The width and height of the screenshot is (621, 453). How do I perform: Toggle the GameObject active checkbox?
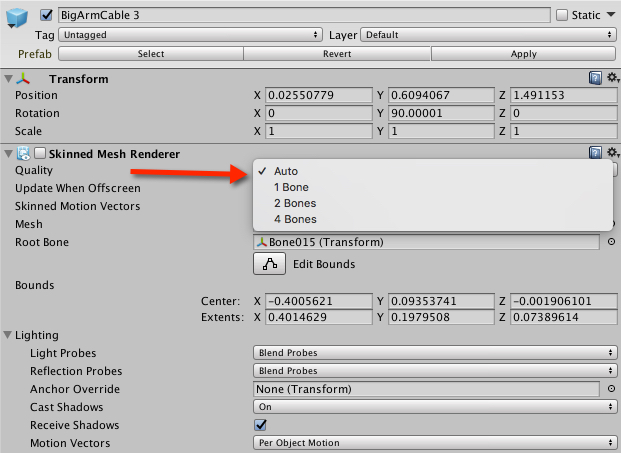[46, 15]
